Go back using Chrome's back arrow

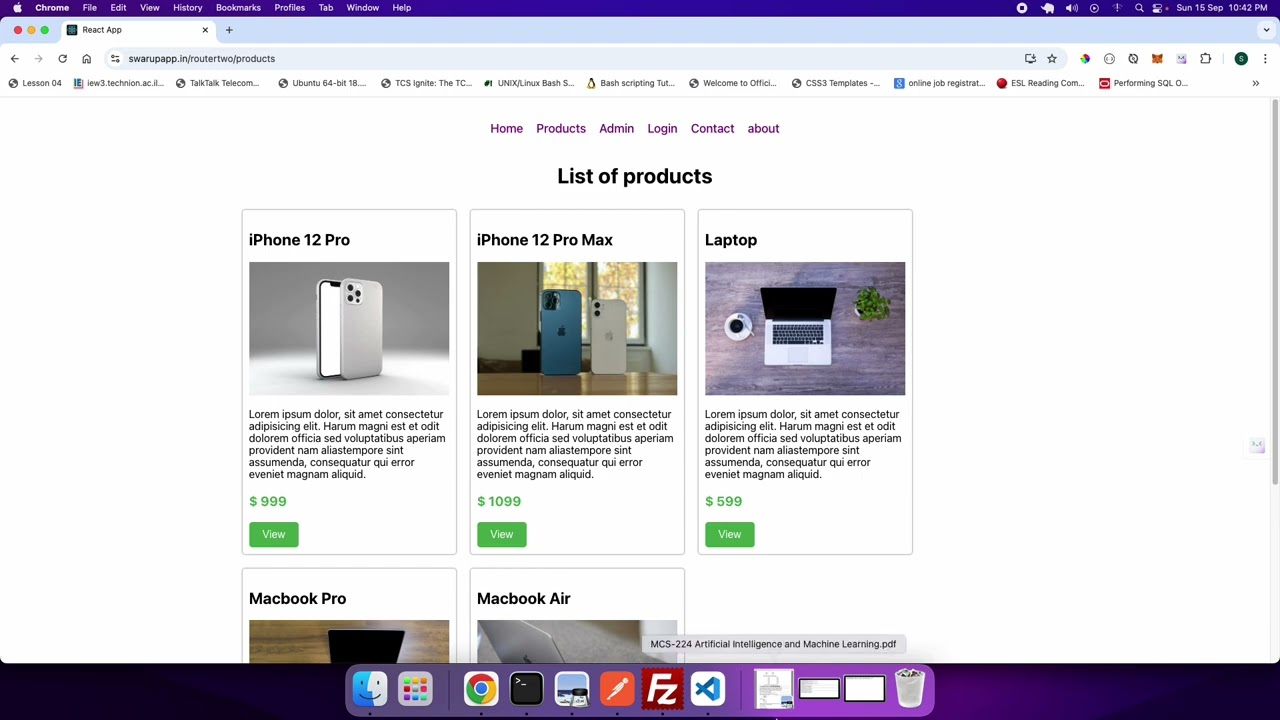click(x=15, y=59)
